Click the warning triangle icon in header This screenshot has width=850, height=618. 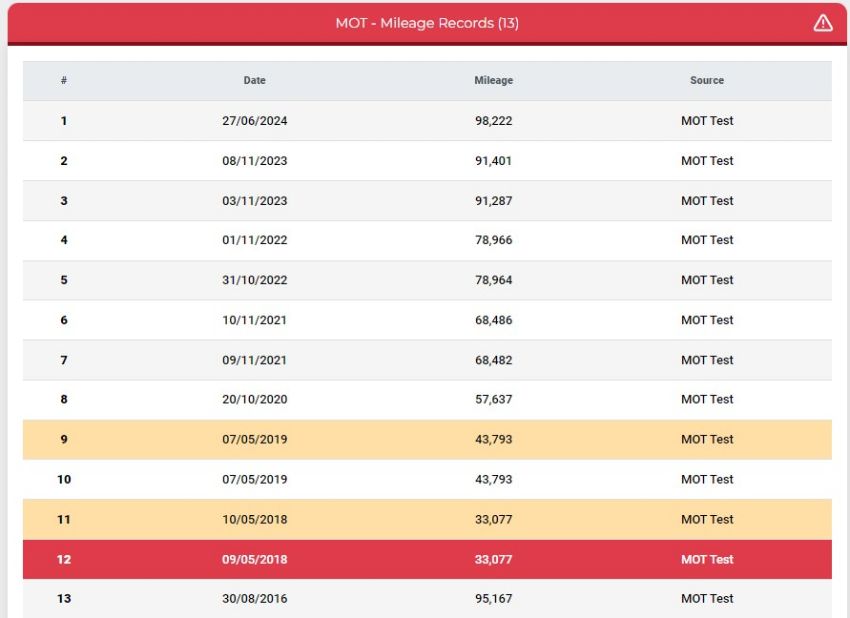point(822,23)
